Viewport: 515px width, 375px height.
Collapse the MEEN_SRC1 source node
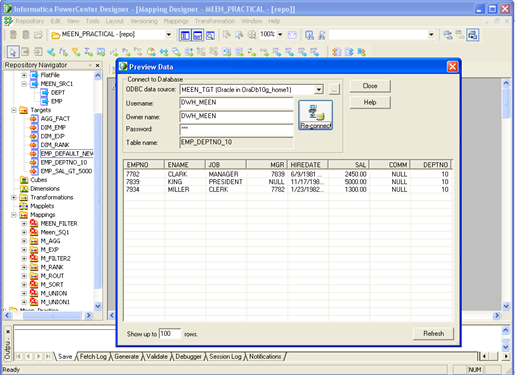click(24, 84)
